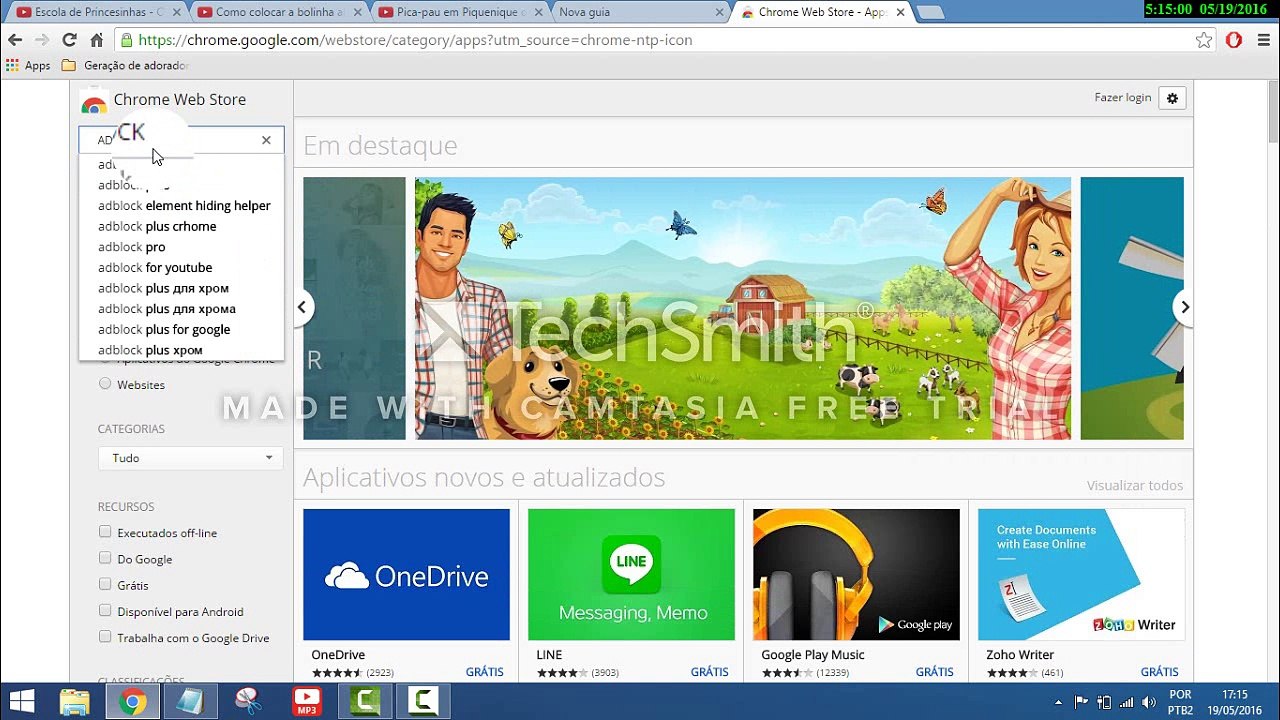The height and width of the screenshot is (720, 1280).
Task: Bookmark this page with the star icon
Action: pyautogui.click(x=1204, y=40)
